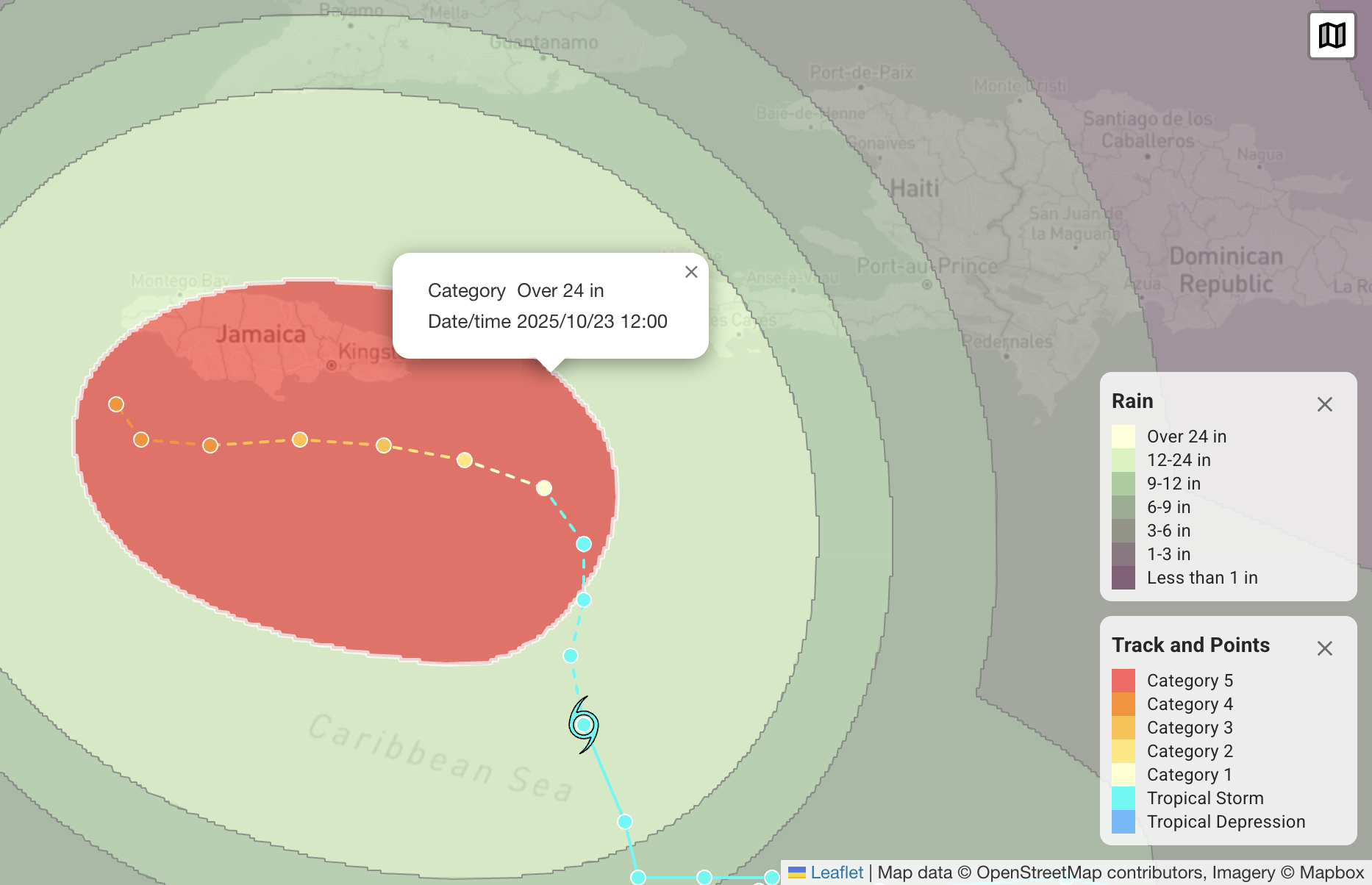Click the Category 5 legend swatch
1372x885 pixels.
(1123, 681)
